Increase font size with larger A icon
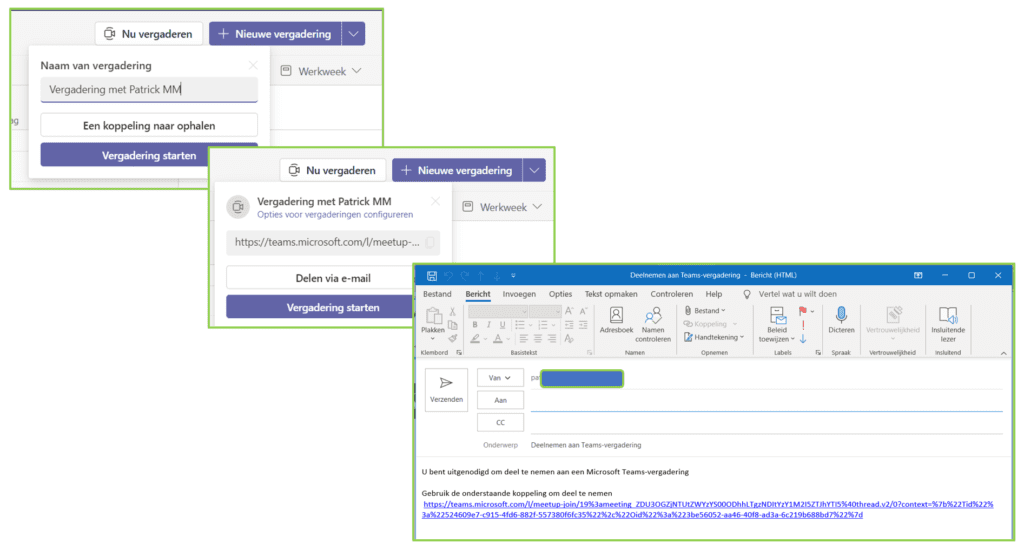 (569, 312)
